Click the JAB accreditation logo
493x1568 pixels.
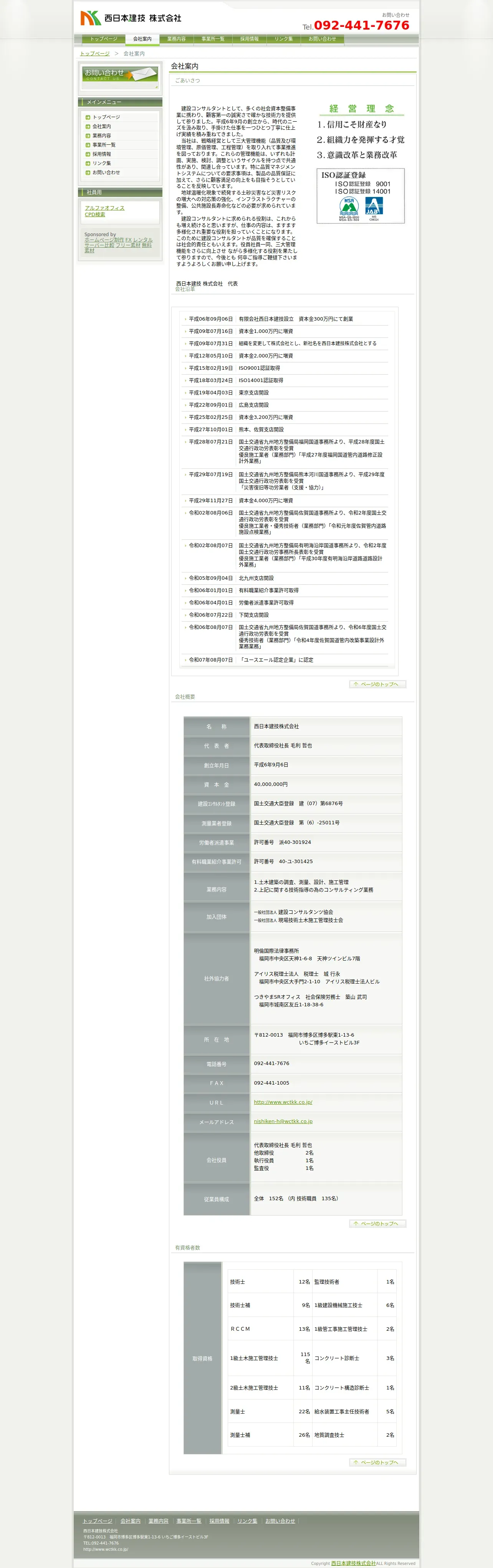(374, 208)
